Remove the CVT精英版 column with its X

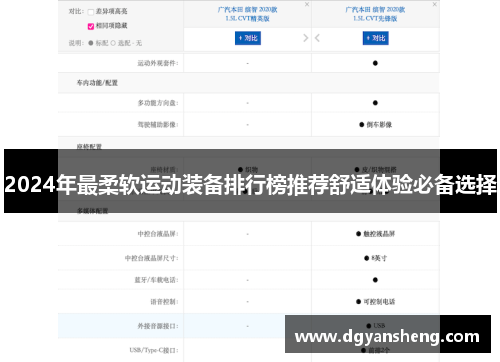click(x=307, y=4)
